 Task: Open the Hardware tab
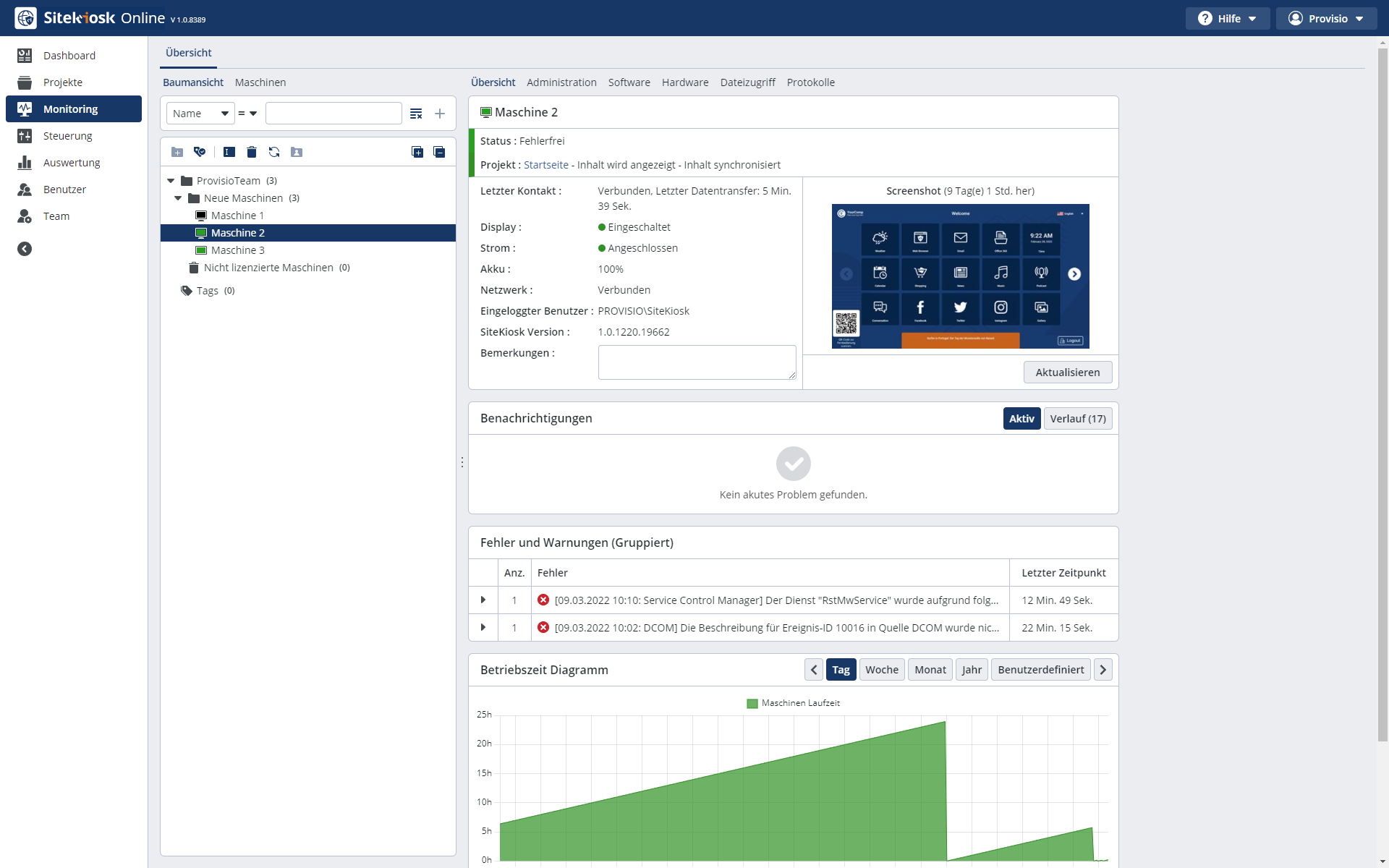click(684, 82)
